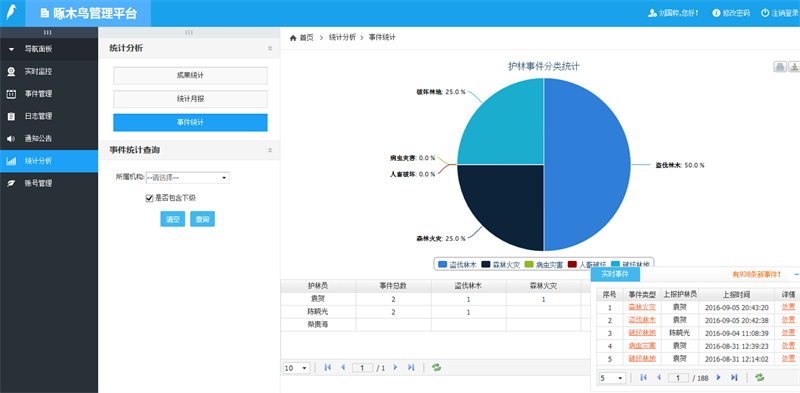
Task: Open the 所属机构 dropdown
Action: (x=188, y=178)
